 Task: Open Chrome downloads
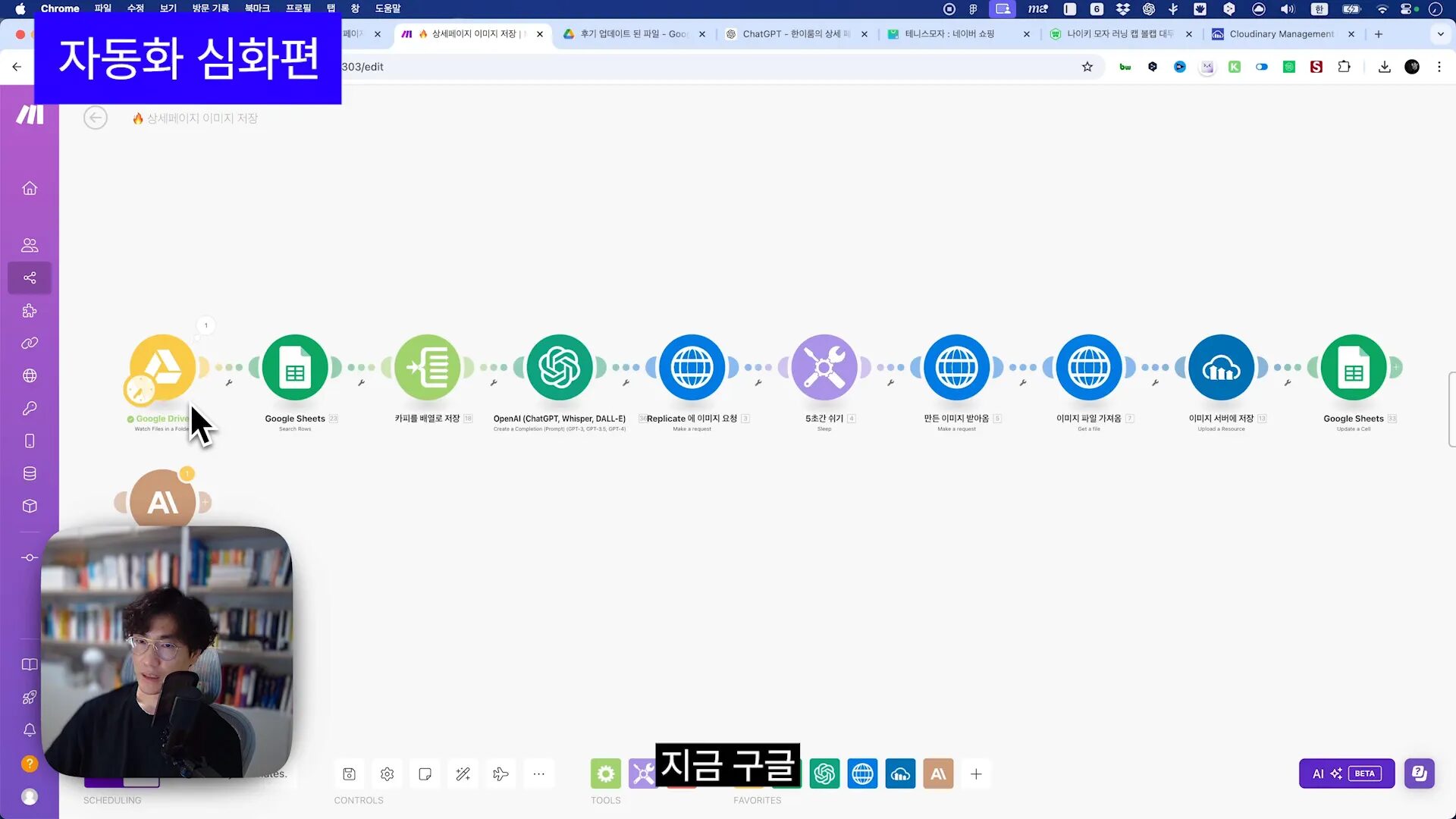point(1385,67)
